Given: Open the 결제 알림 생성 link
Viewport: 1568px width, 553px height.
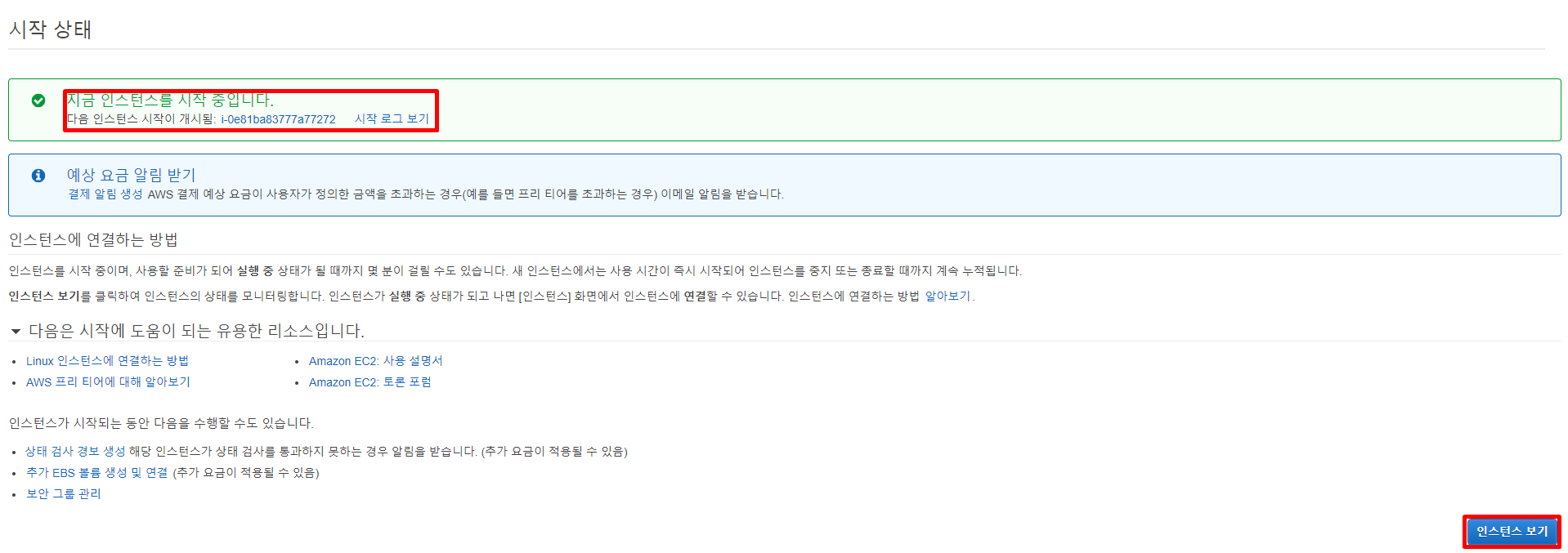Looking at the screenshot, I should click(105, 194).
